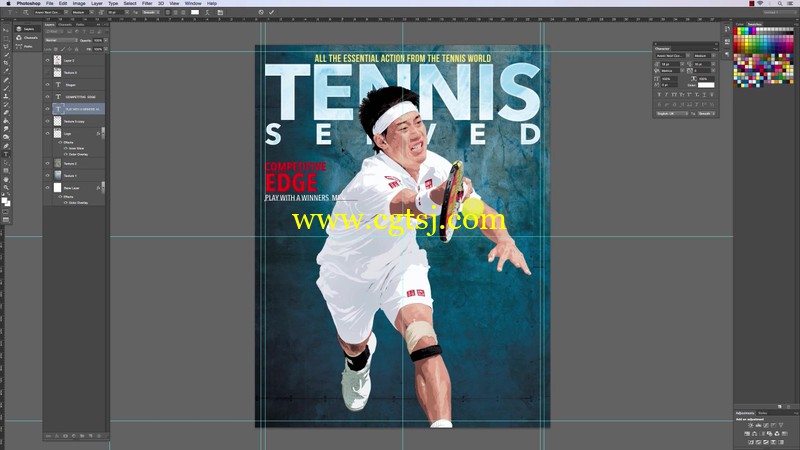Select the Paint Bucket tool
The height and width of the screenshot is (450, 800).
pos(6,120)
